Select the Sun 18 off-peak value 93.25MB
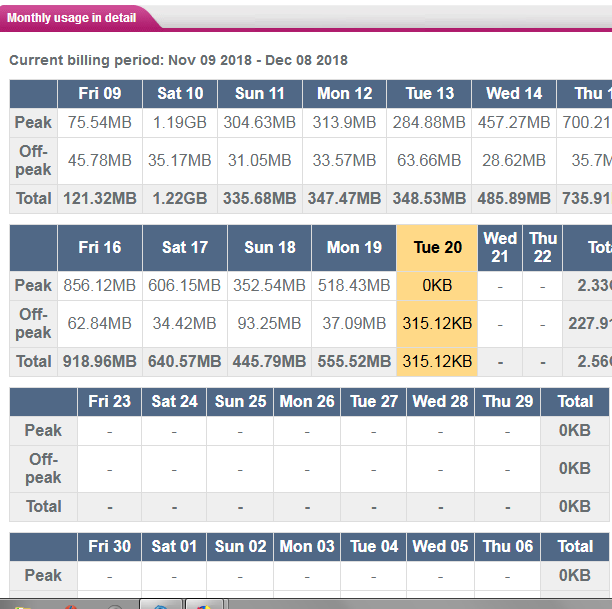Screen dimensions: 612x609 click(x=269, y=323)
